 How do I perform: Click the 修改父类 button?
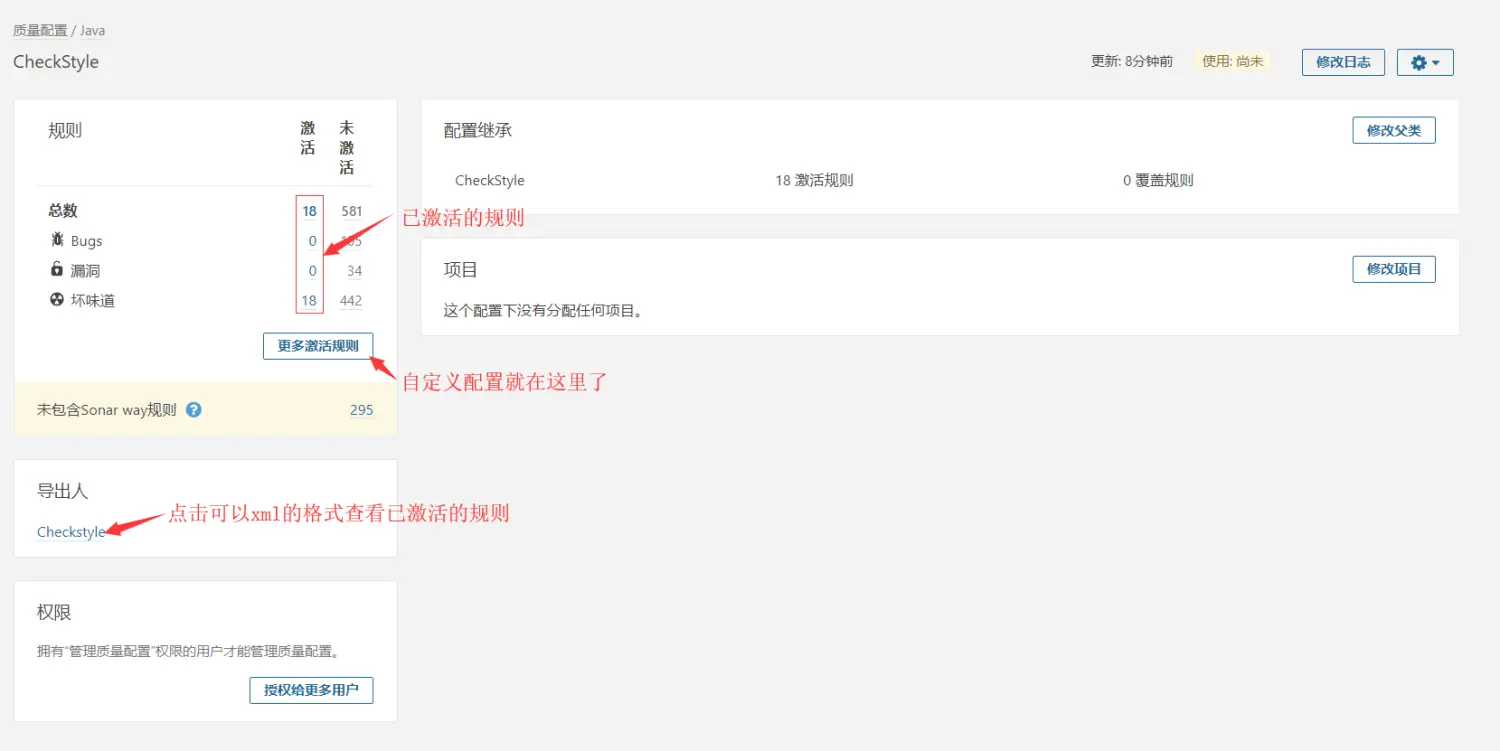[x=1394, y=129]
